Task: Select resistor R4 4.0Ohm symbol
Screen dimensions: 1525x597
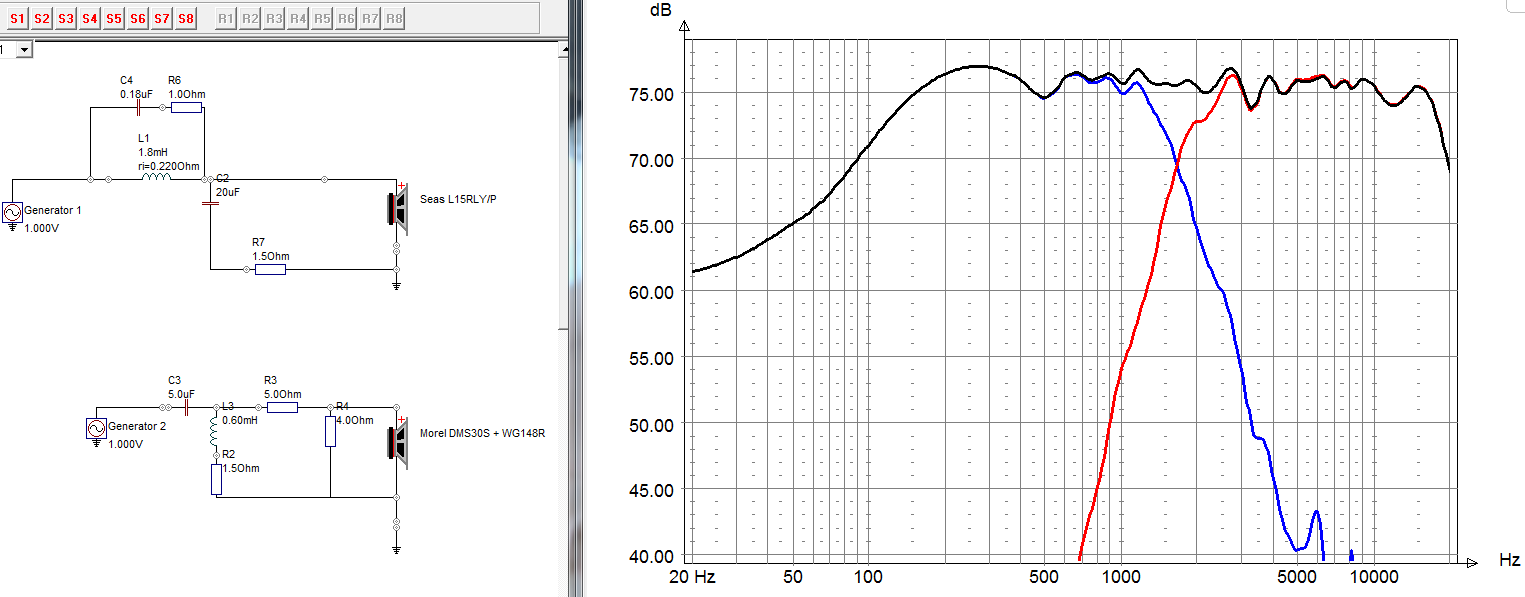Action: pos(331,432)
